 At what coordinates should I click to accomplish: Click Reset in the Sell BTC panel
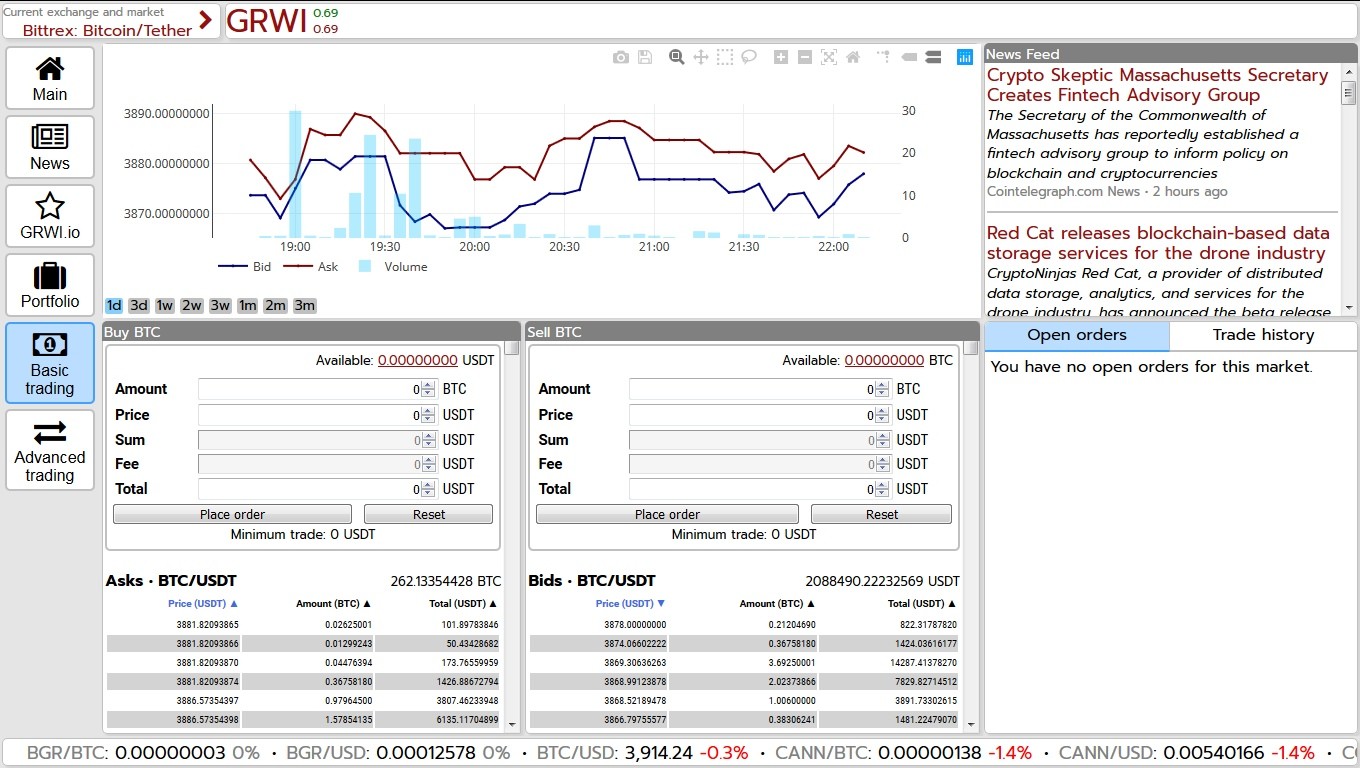tap(881, 514)
